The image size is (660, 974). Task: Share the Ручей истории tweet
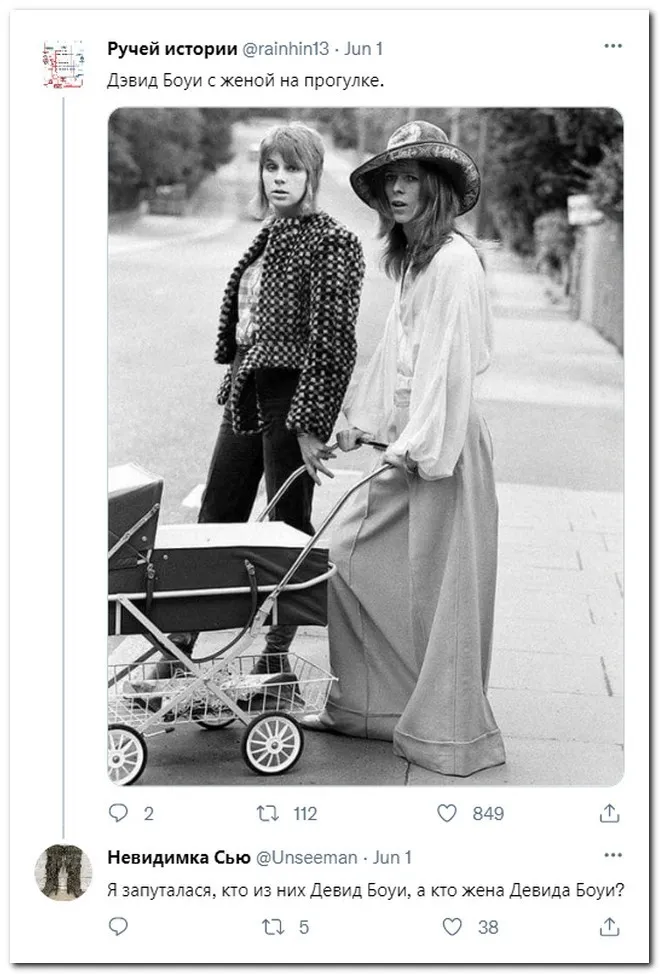610,813
